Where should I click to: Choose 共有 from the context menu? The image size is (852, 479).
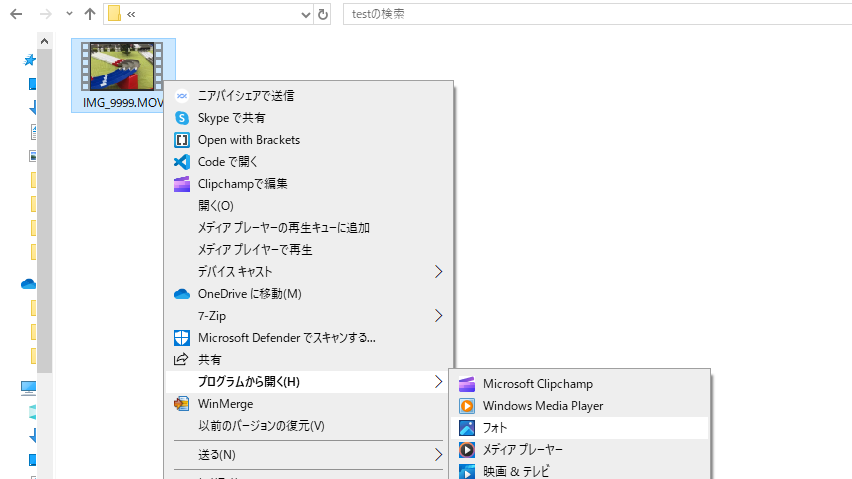309,360
